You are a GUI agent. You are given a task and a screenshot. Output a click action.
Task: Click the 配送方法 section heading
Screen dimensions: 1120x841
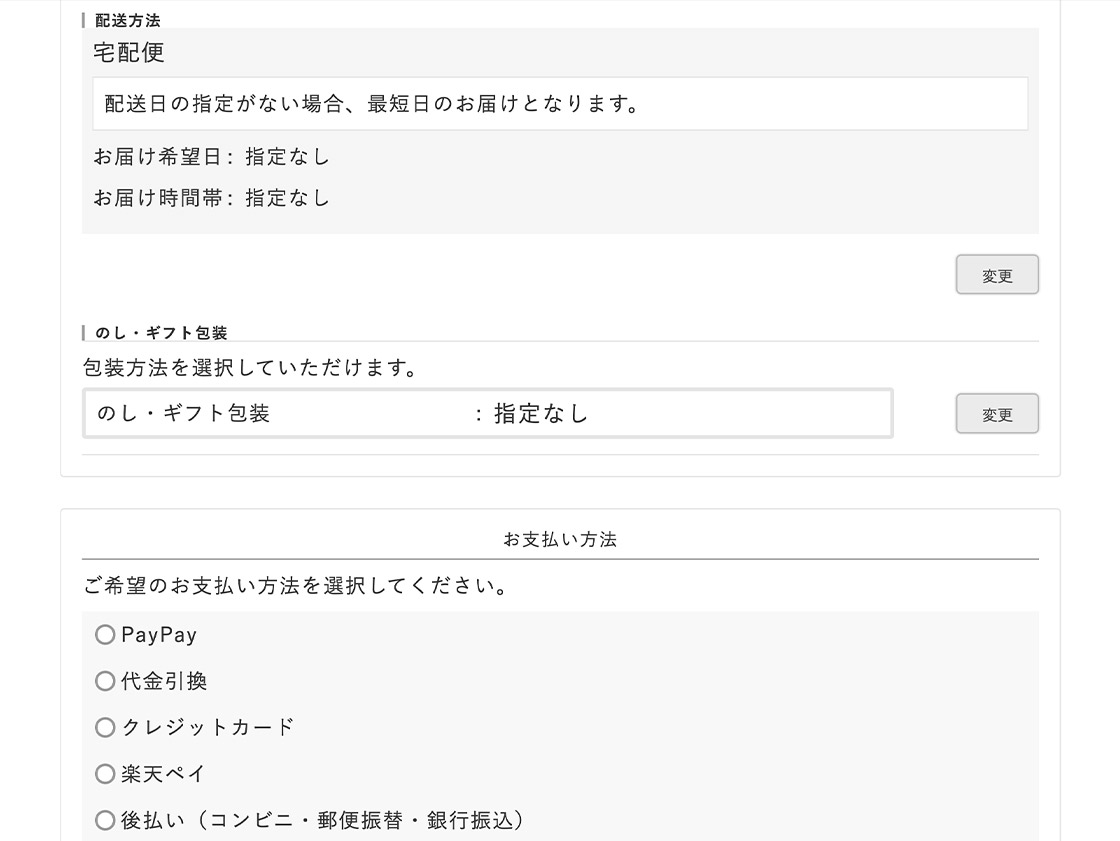[x=127, y=20]
